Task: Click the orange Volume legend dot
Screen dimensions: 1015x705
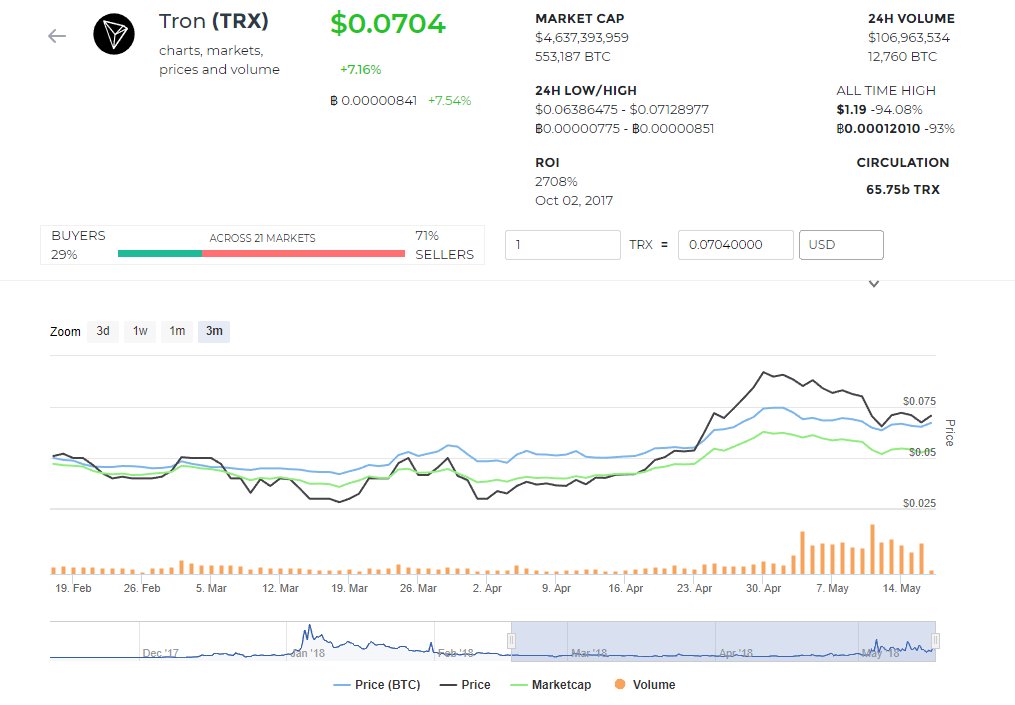Action: pyautogui.click(x=620, y=684)
